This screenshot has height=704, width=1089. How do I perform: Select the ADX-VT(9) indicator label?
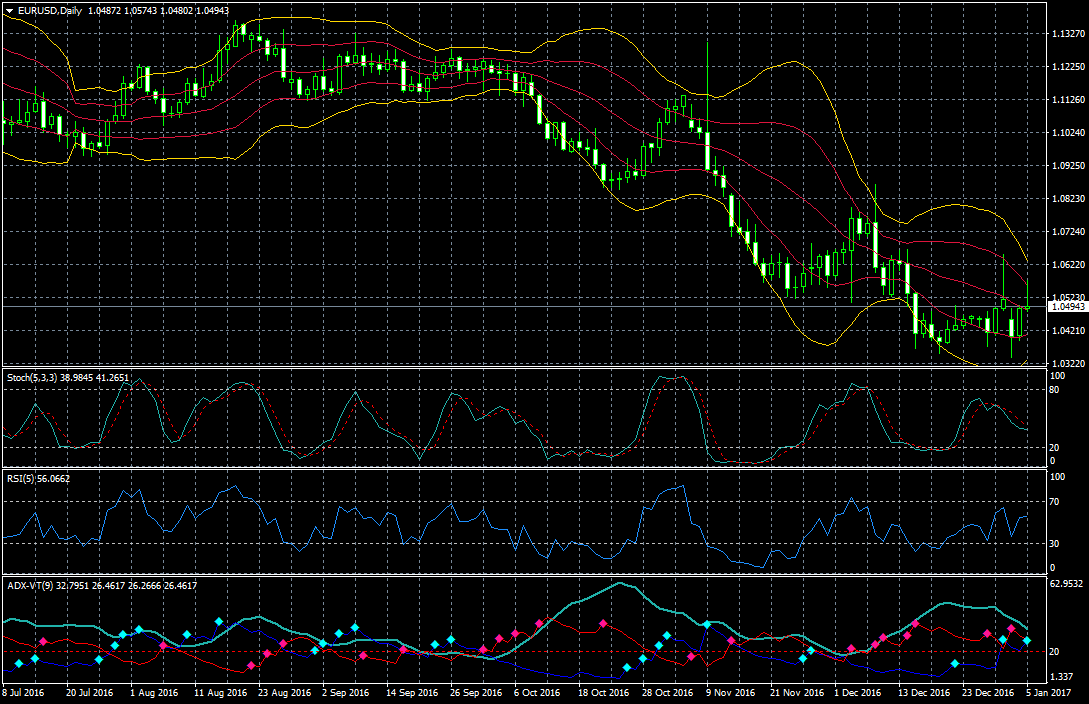[29, 585]
